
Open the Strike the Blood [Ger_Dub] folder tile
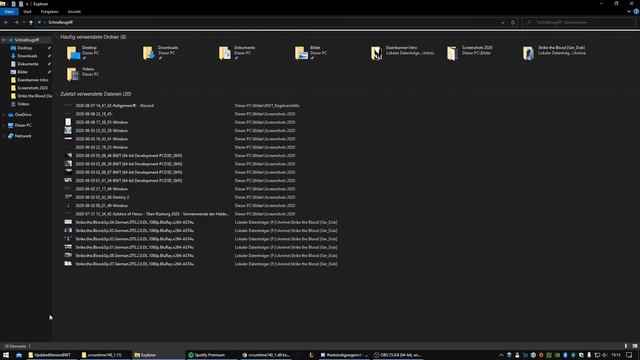[555, 53]
